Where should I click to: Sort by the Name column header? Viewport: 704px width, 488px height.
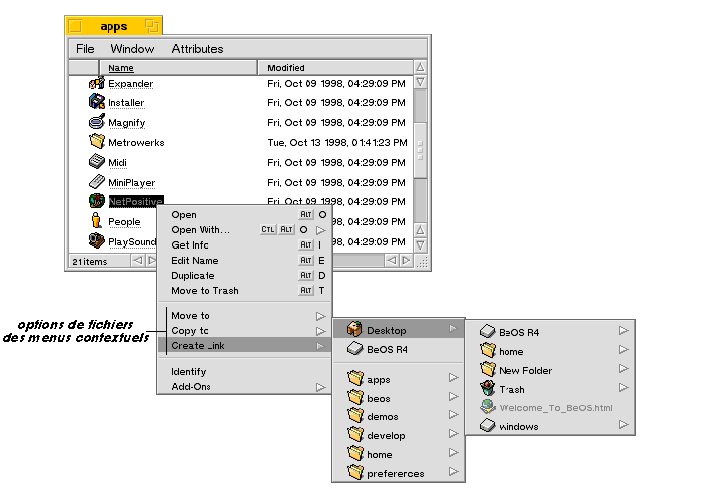178,68
